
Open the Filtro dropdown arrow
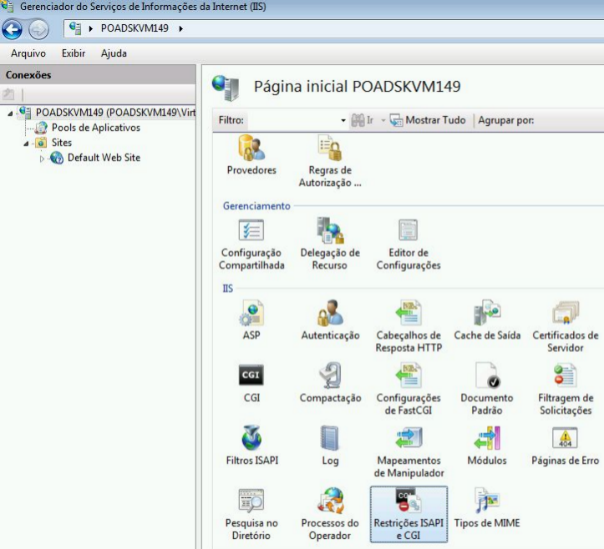343,121
